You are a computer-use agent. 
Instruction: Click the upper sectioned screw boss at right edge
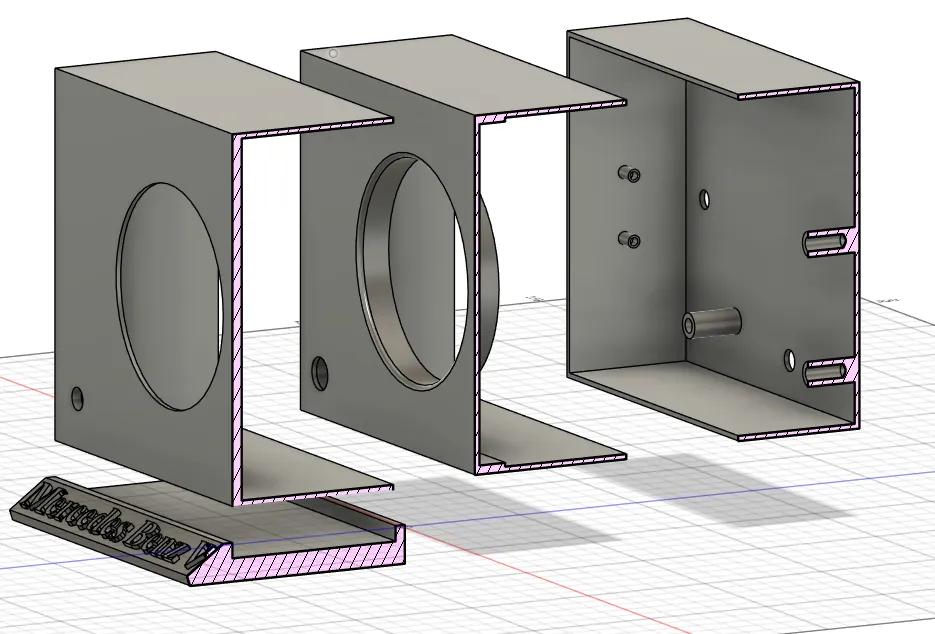829,243
